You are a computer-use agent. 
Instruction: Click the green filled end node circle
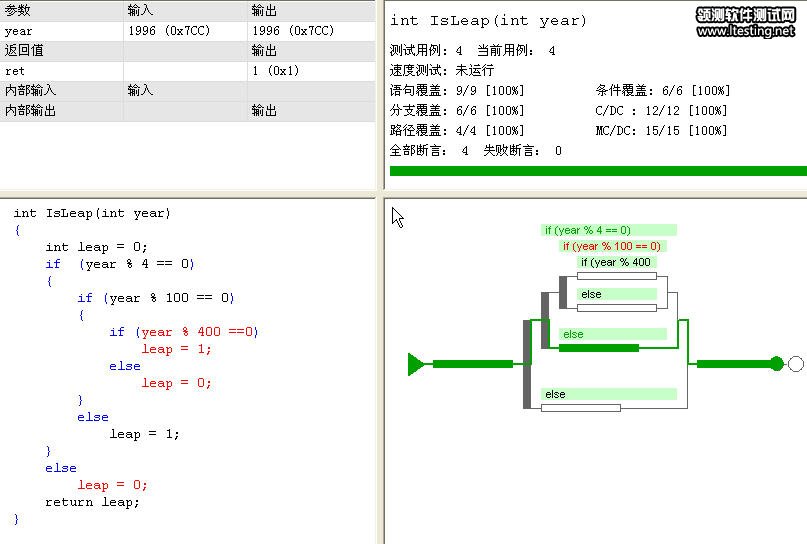click(777, 364)
